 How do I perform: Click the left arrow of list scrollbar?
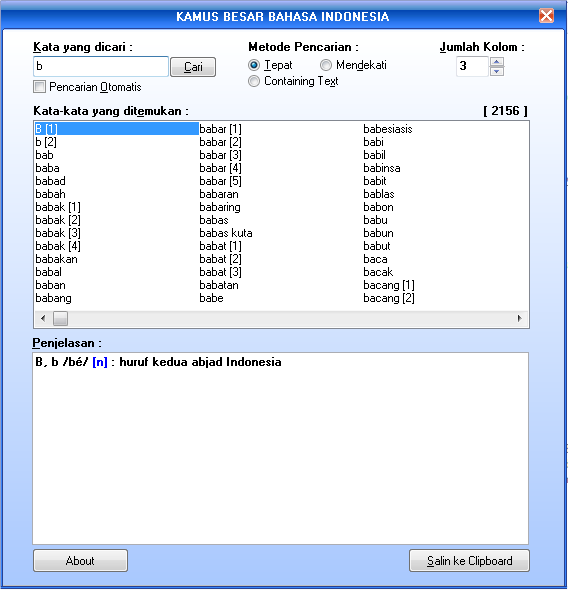[43, 318]
